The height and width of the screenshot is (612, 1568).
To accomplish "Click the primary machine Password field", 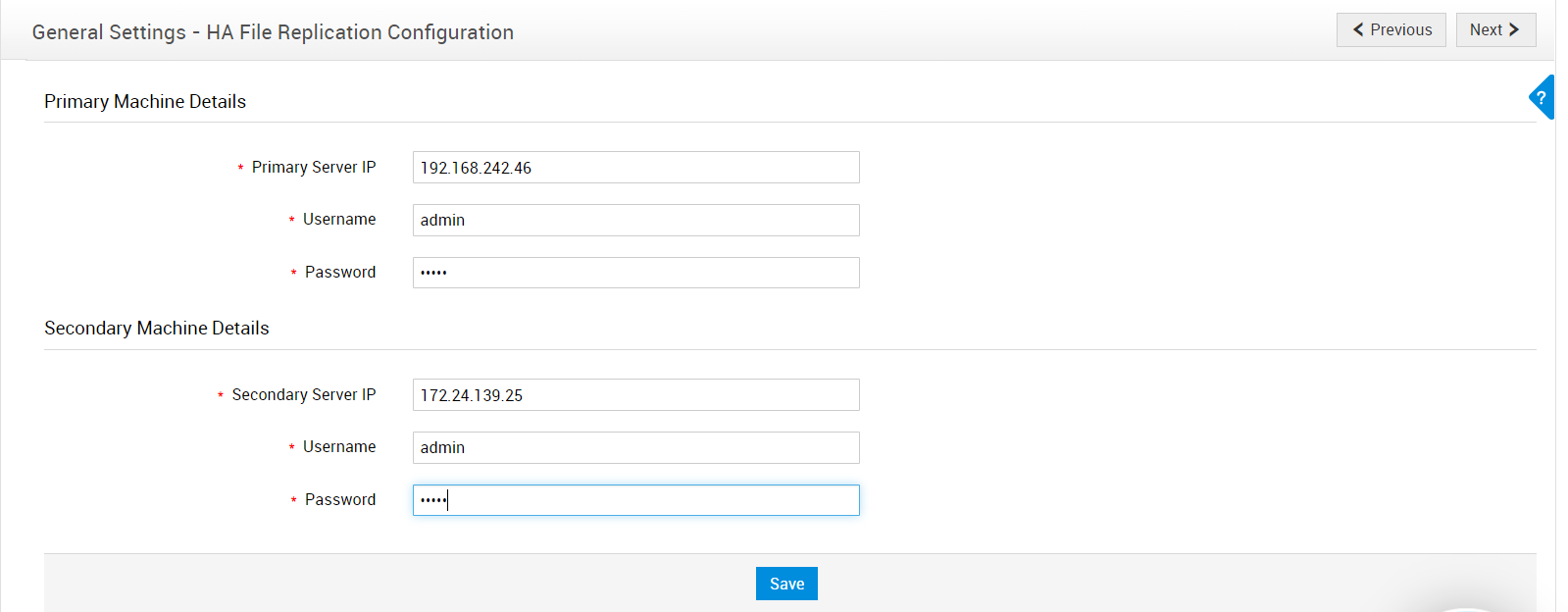I will pos(635,273).
